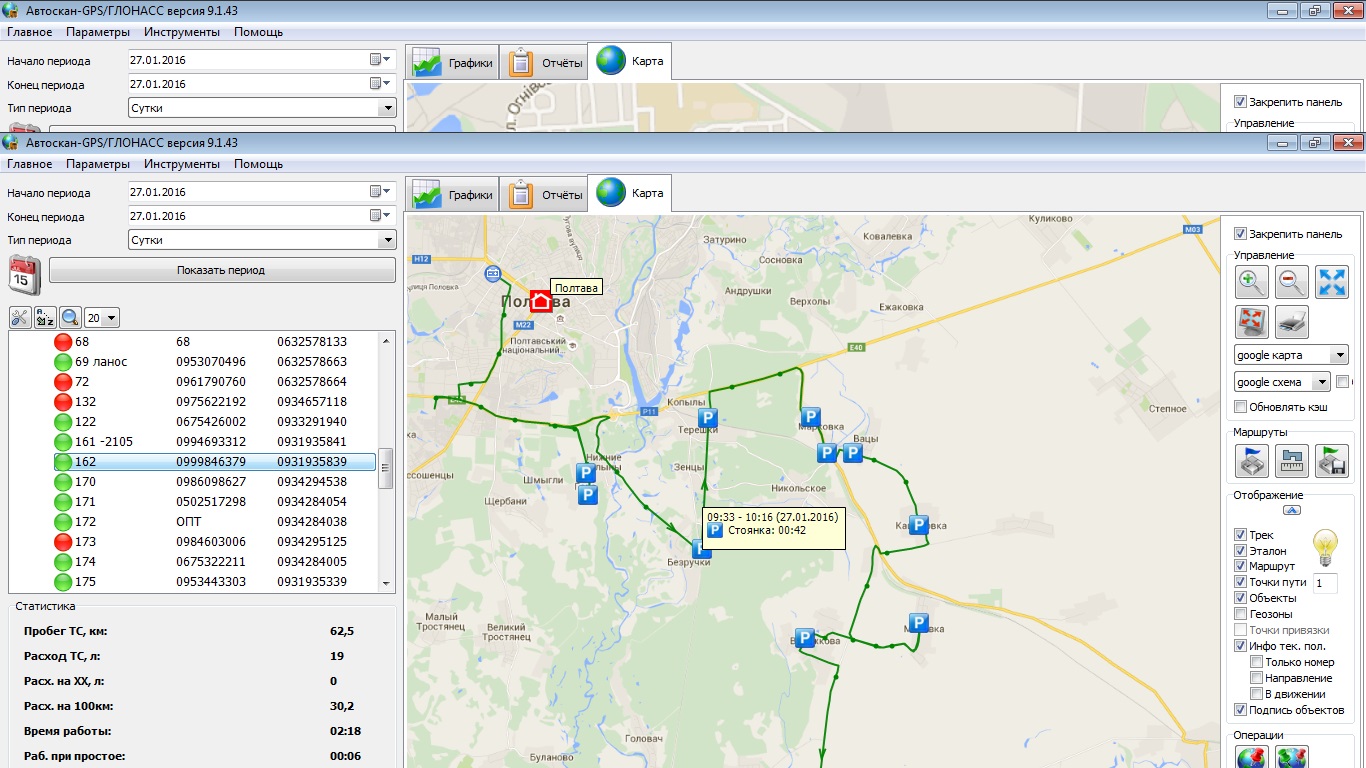
Task: Click the yellow lightbulb icon
Action: click(1325, 546)
